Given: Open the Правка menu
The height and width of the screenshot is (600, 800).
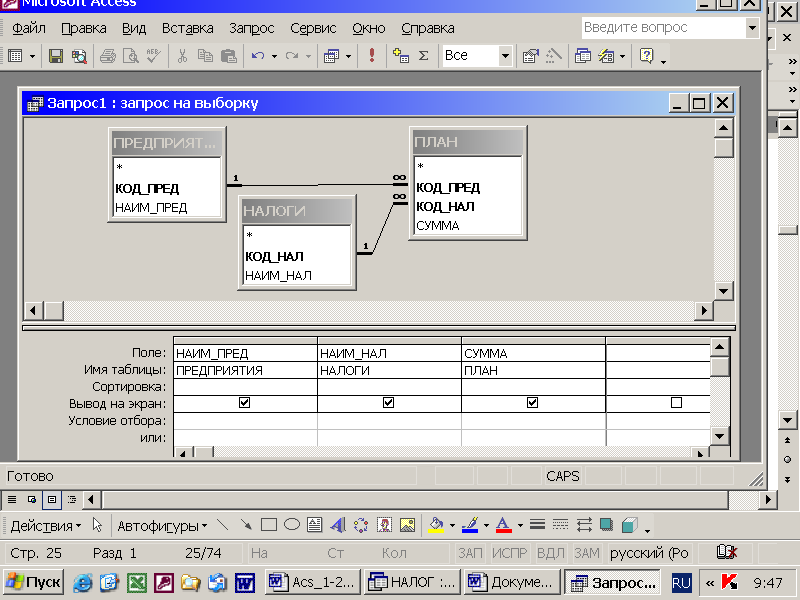Looking at the screenshot, I should tap(84, 28).
